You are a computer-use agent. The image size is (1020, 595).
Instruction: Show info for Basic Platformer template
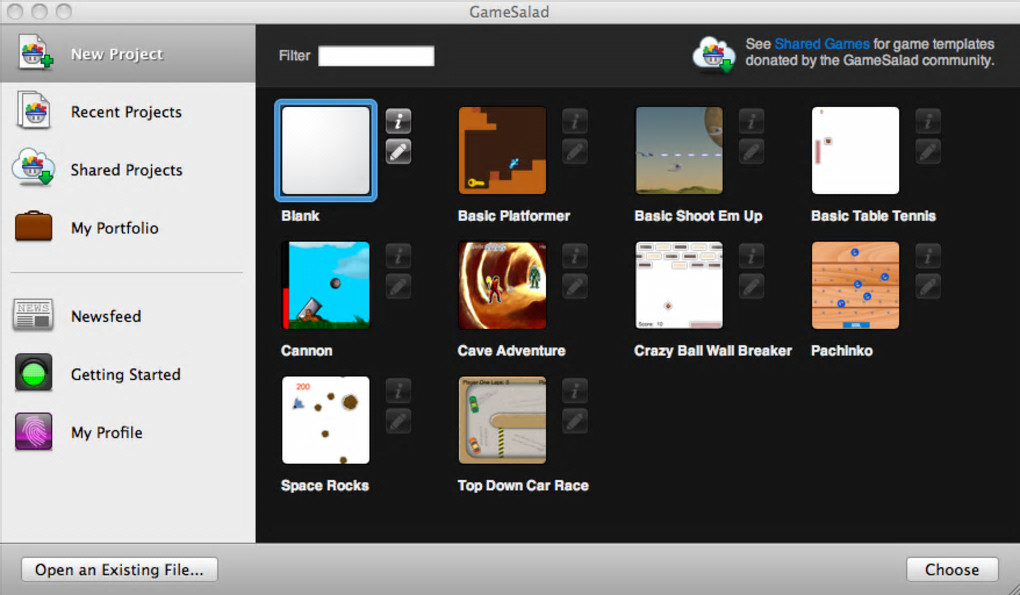(574, 121)
